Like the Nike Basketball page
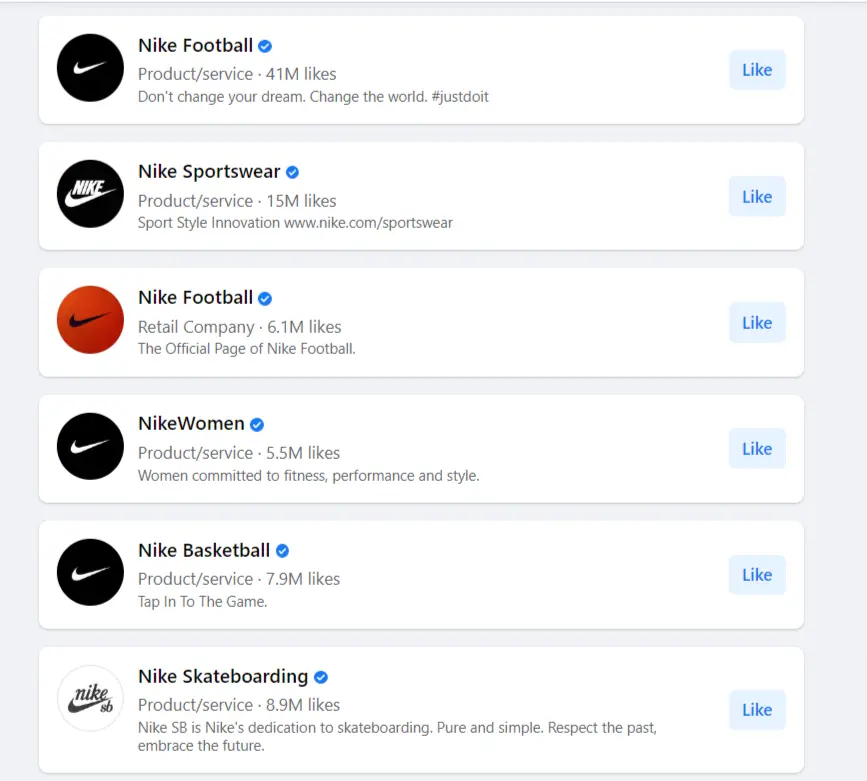Screen dimensions: 867x781 pyautogui.click(x=757, y=574)
